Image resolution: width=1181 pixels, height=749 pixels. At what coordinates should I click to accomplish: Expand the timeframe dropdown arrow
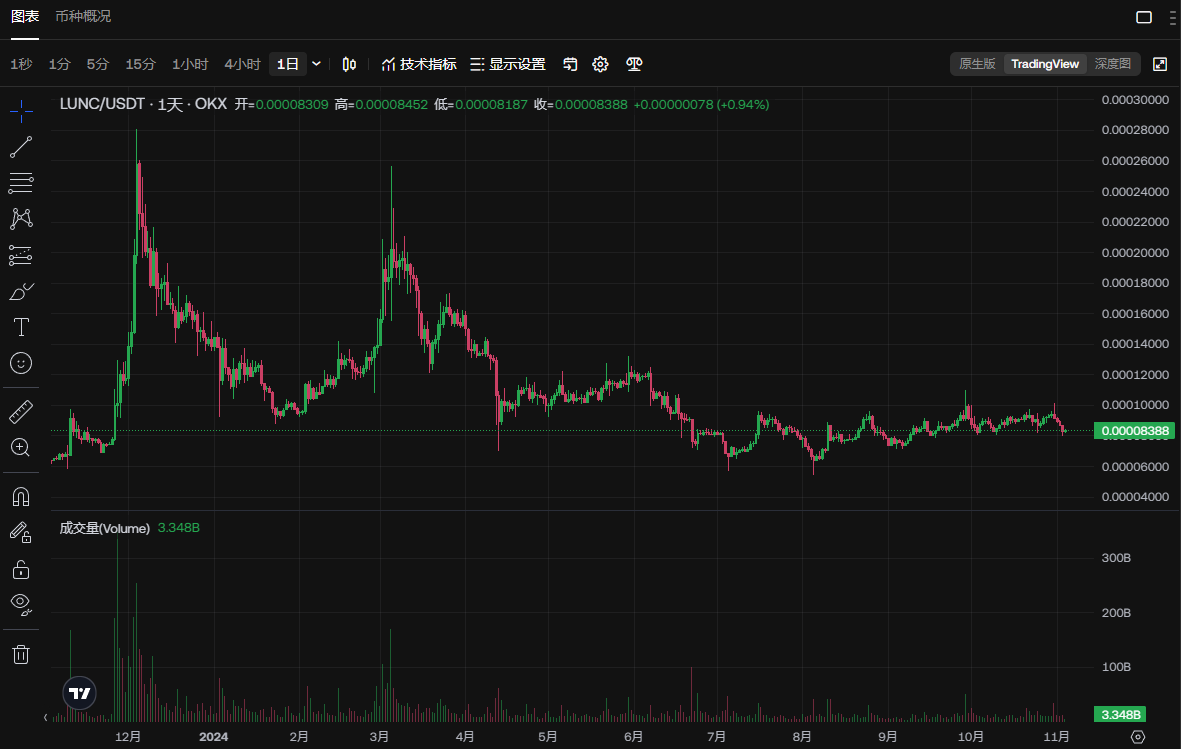(x=316, y=64)
